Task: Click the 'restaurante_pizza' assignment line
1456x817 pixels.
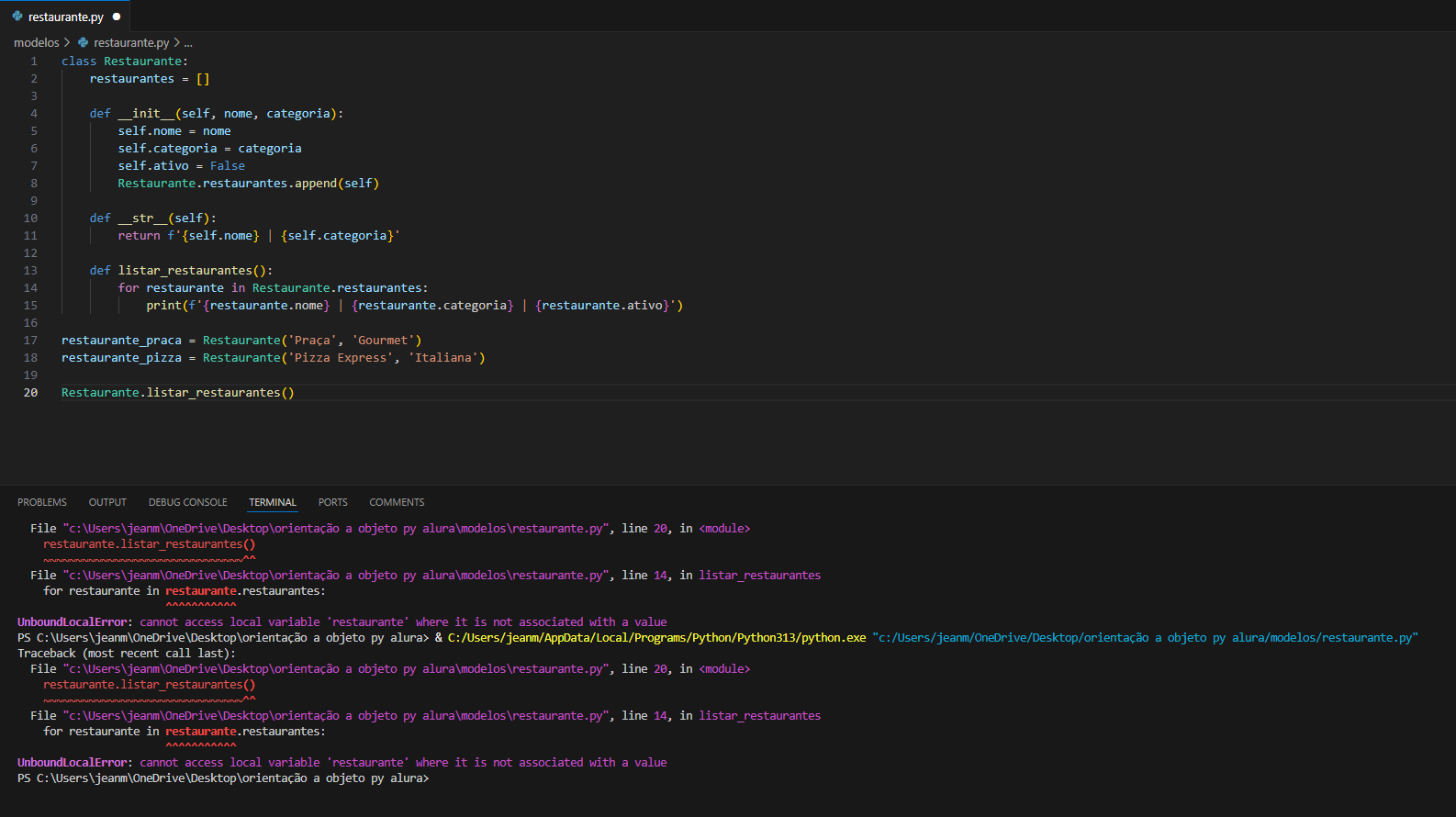Action: pyautogui.click(x=274, y=358)
